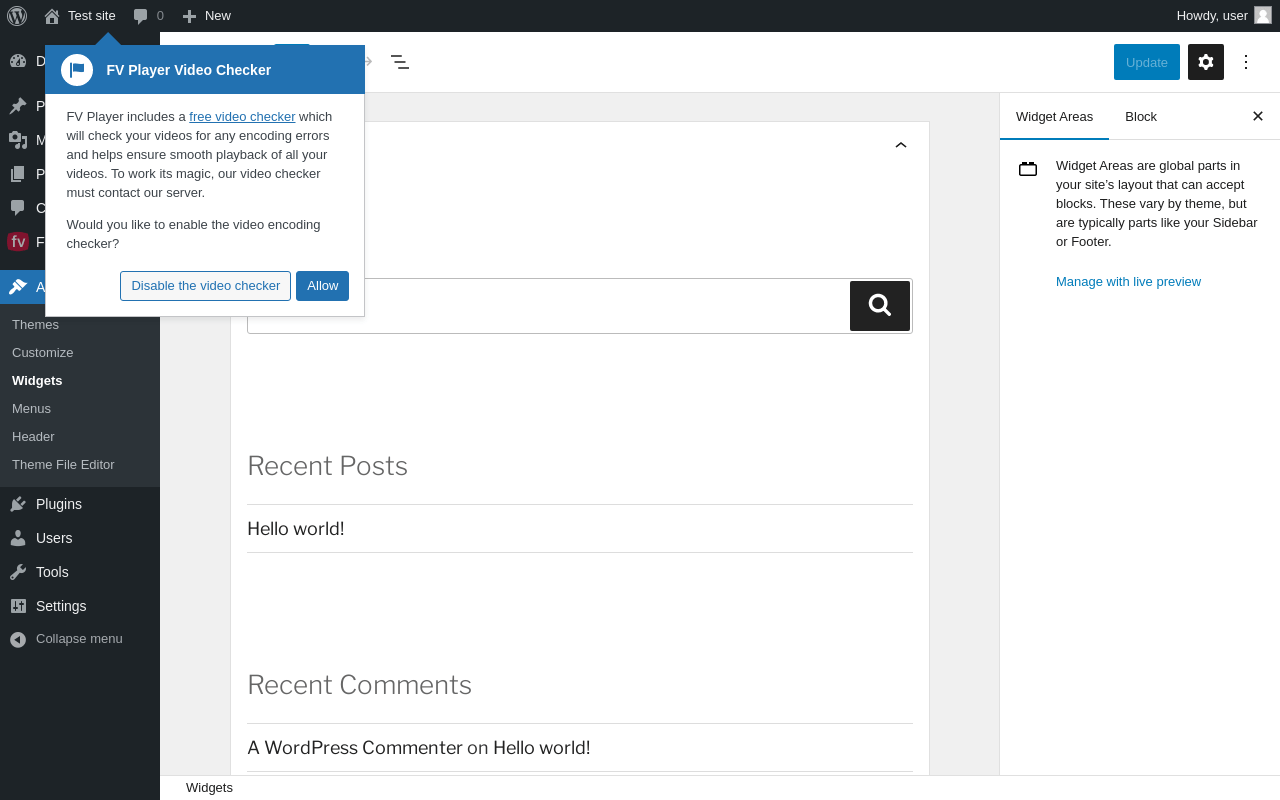Open Plugins in the sidebar

pyautogui.click(x=59, y=504)
